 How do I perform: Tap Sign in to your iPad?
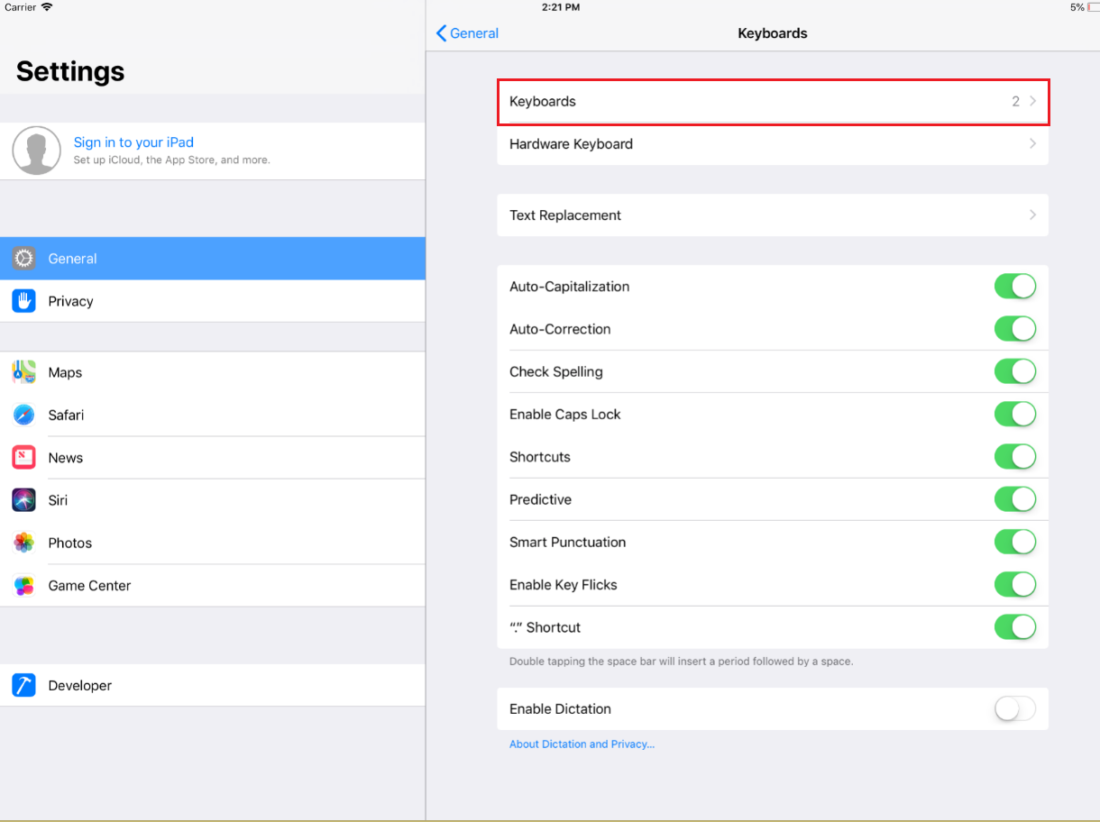pos(134,142)
